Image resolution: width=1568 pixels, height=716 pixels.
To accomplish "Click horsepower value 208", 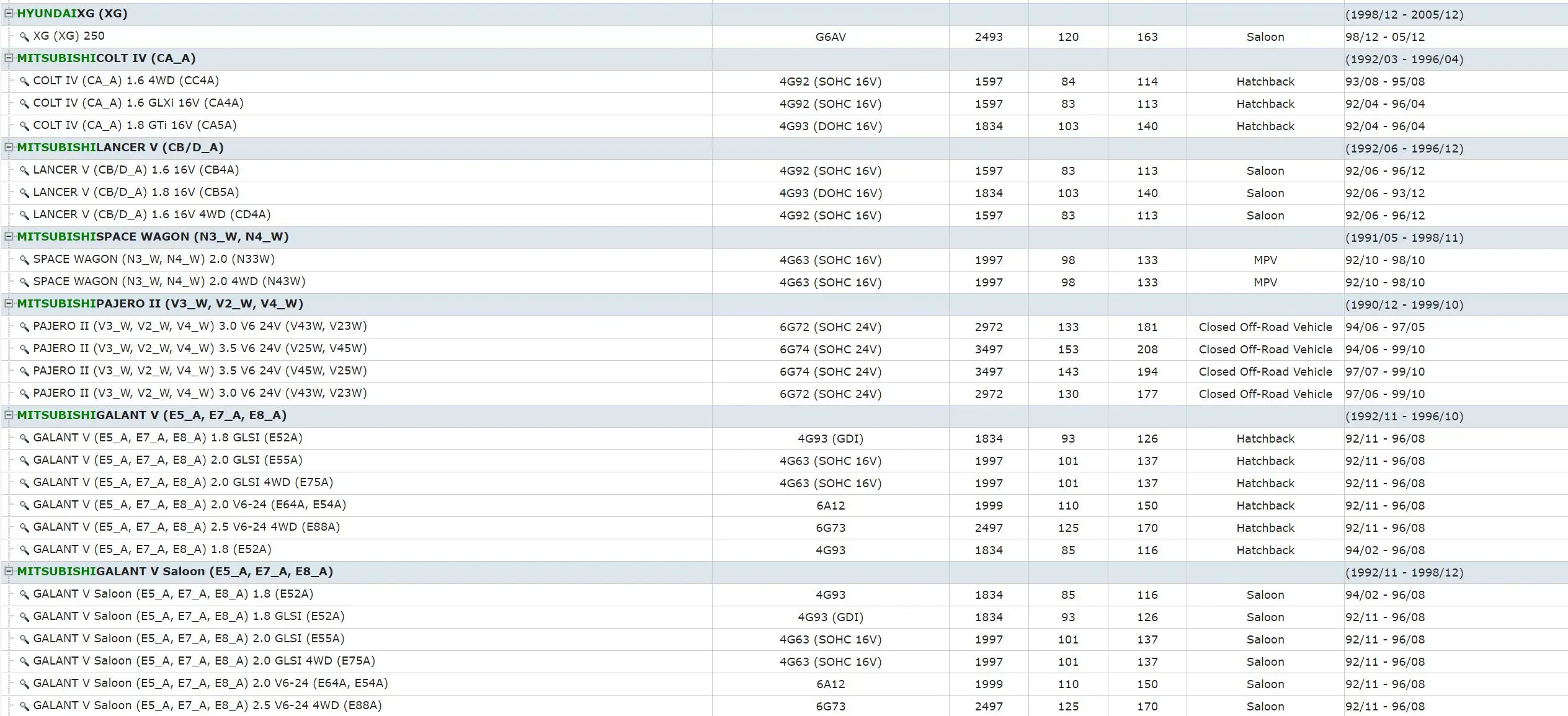I will tap(1147, 349).
